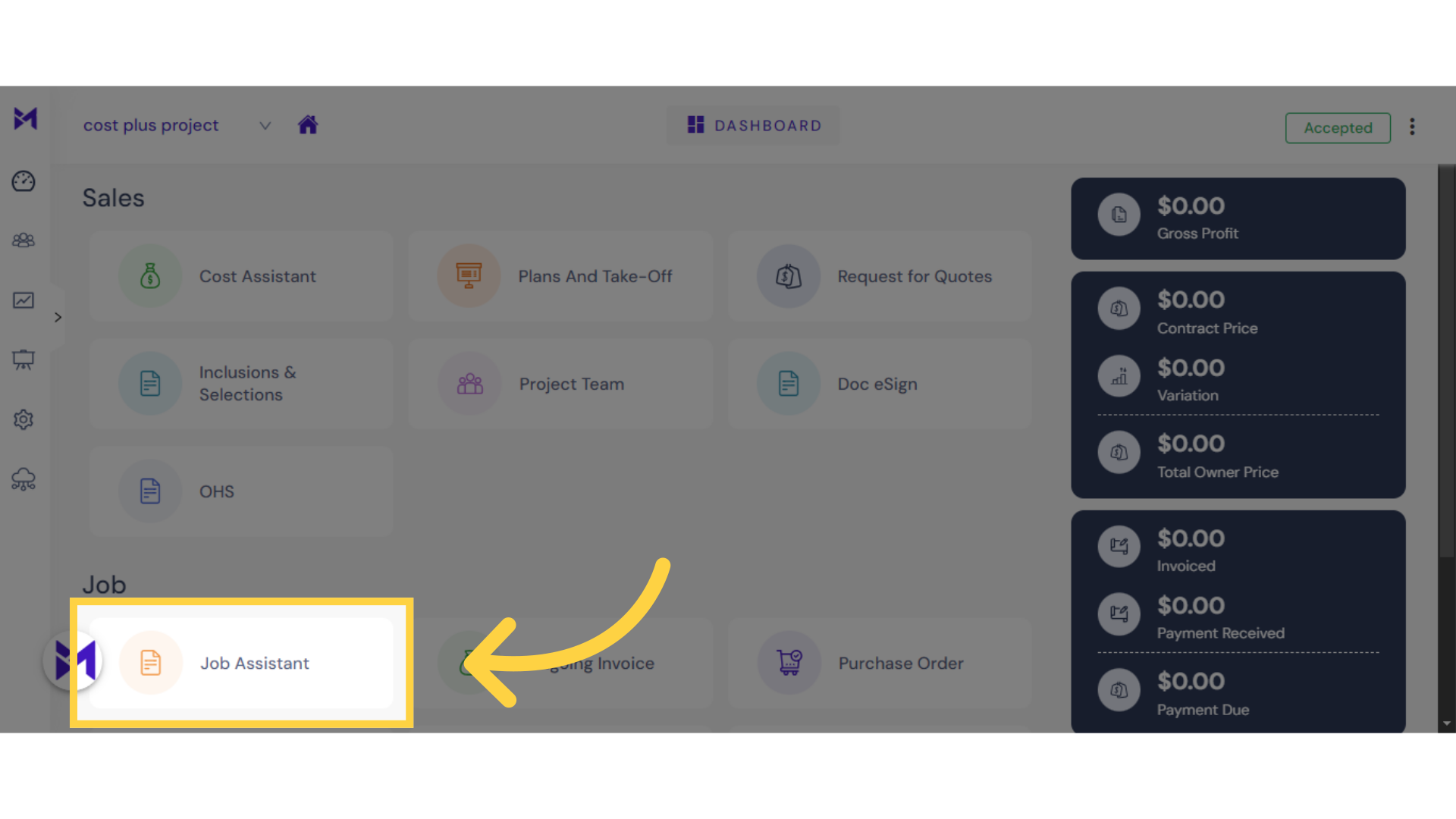
Task: Toggle the analytics sidebar icon
Action: tap(25, 300)
